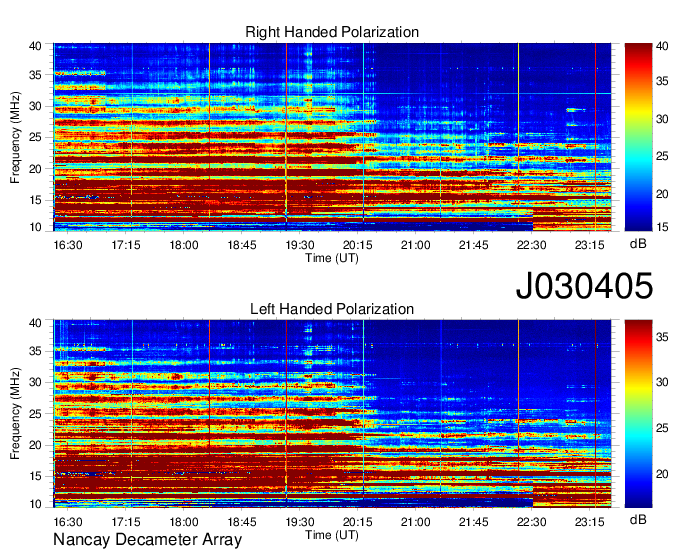Image resolution: width=680 pixels, height=552 pixels.
Task: Click 18:45 time tick under left-handed plot
Action: (x=242, y=521)
